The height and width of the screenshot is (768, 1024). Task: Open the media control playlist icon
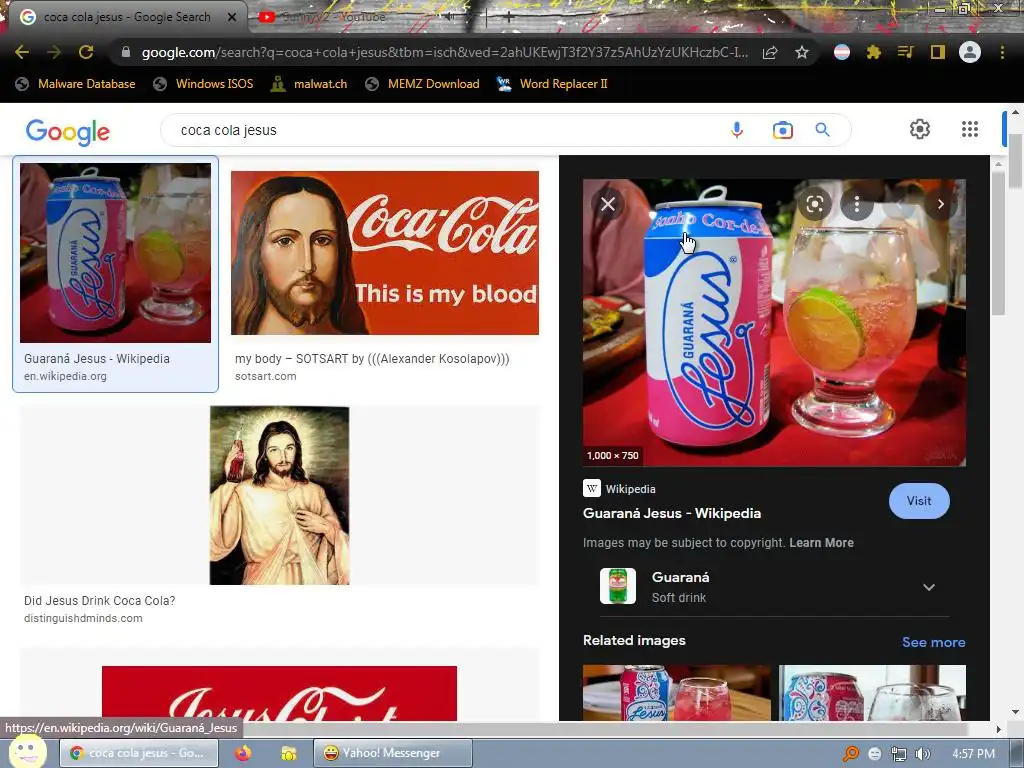pos(906,52)
